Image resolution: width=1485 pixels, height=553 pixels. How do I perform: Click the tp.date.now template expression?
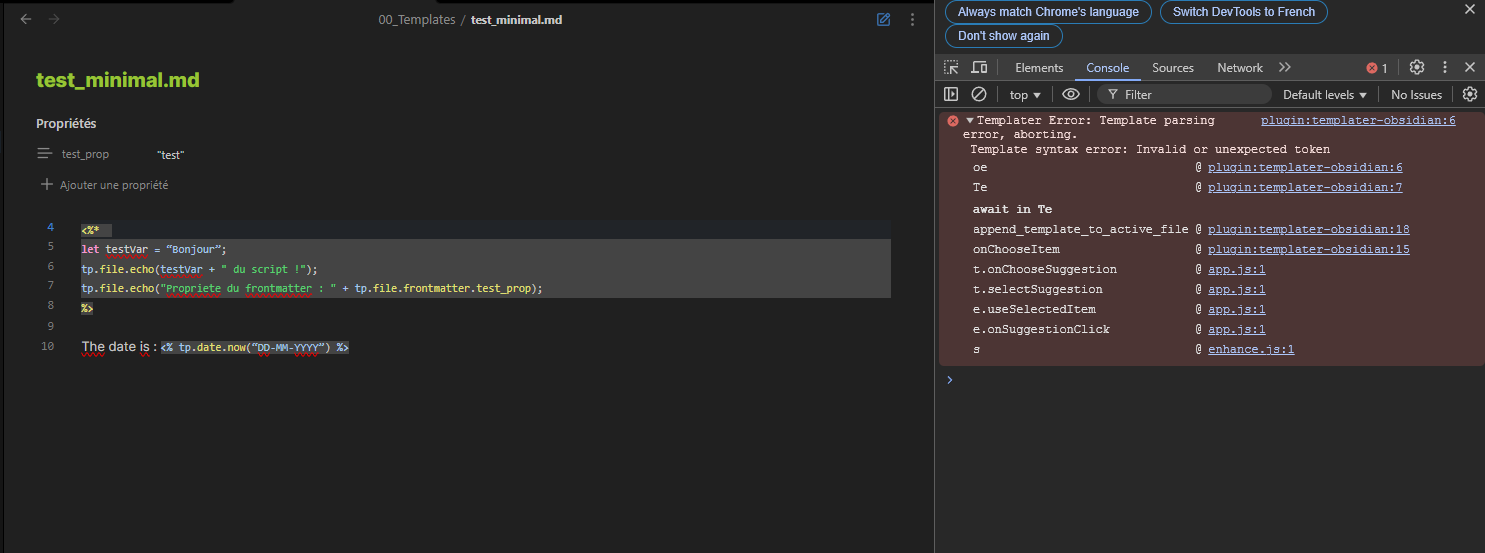point(255,348)
